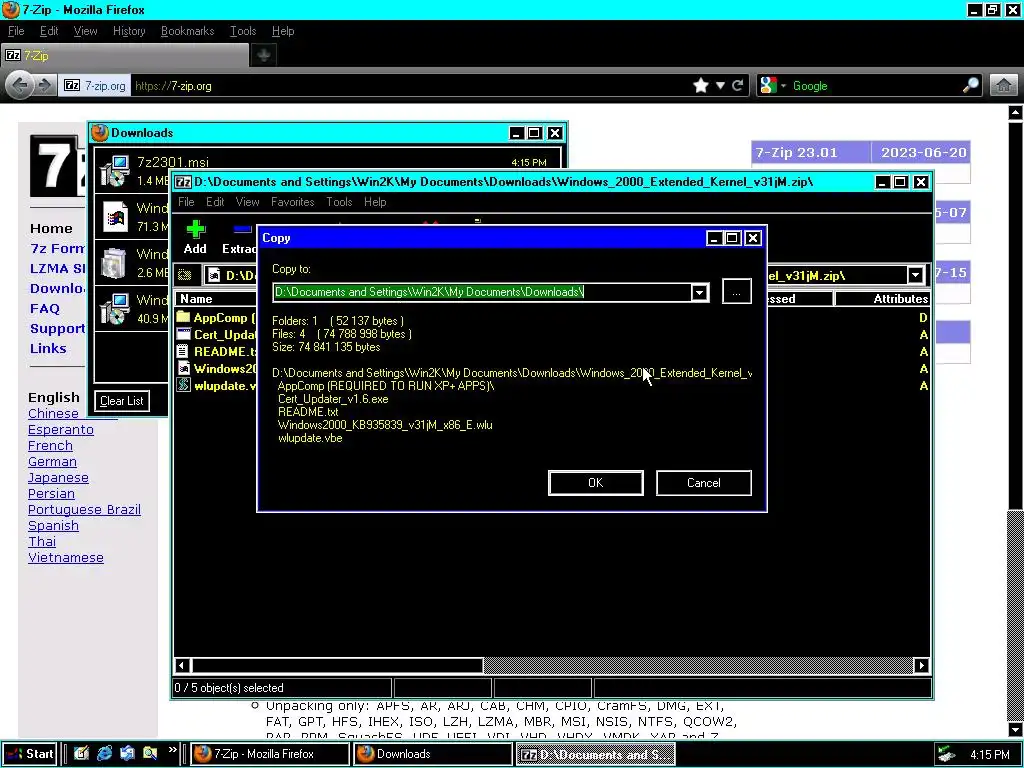Click the search magnifier icon in Google box
The height and width of the screenshot is (768, 1024).
[x=971, y=86]
